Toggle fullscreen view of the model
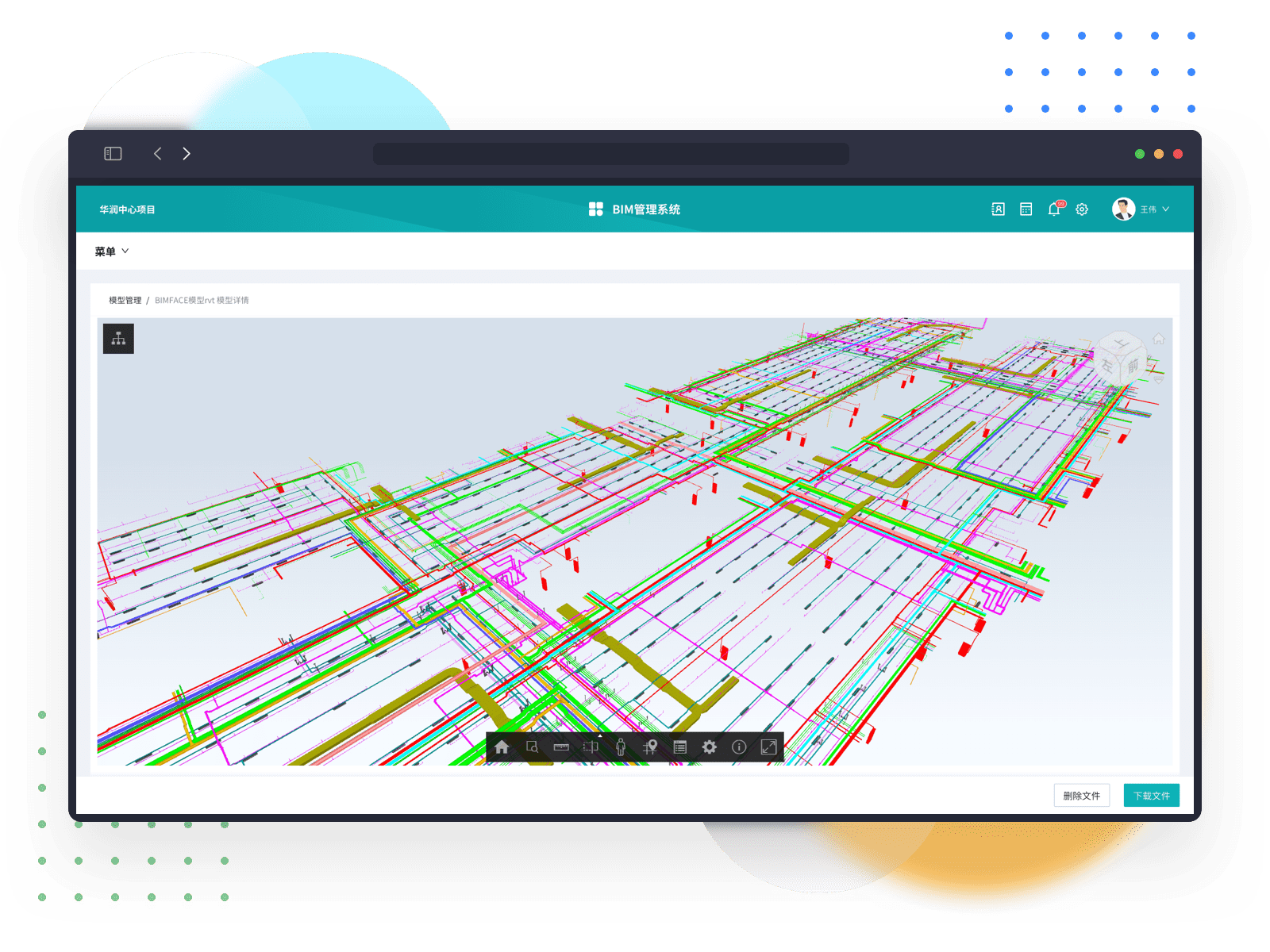The image size is (1270, 952). click(768, 747)
